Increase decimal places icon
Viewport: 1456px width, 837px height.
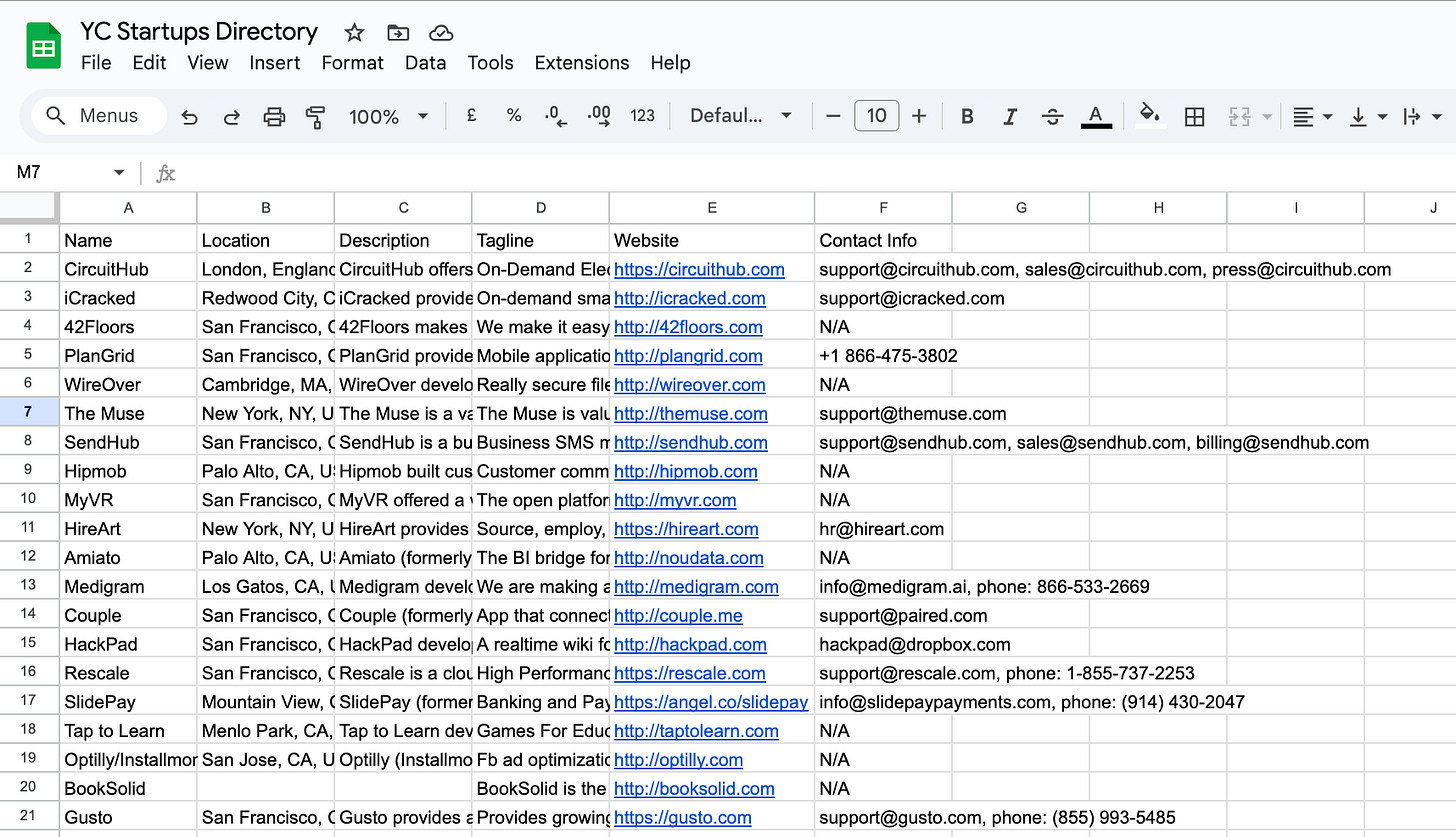599,116
